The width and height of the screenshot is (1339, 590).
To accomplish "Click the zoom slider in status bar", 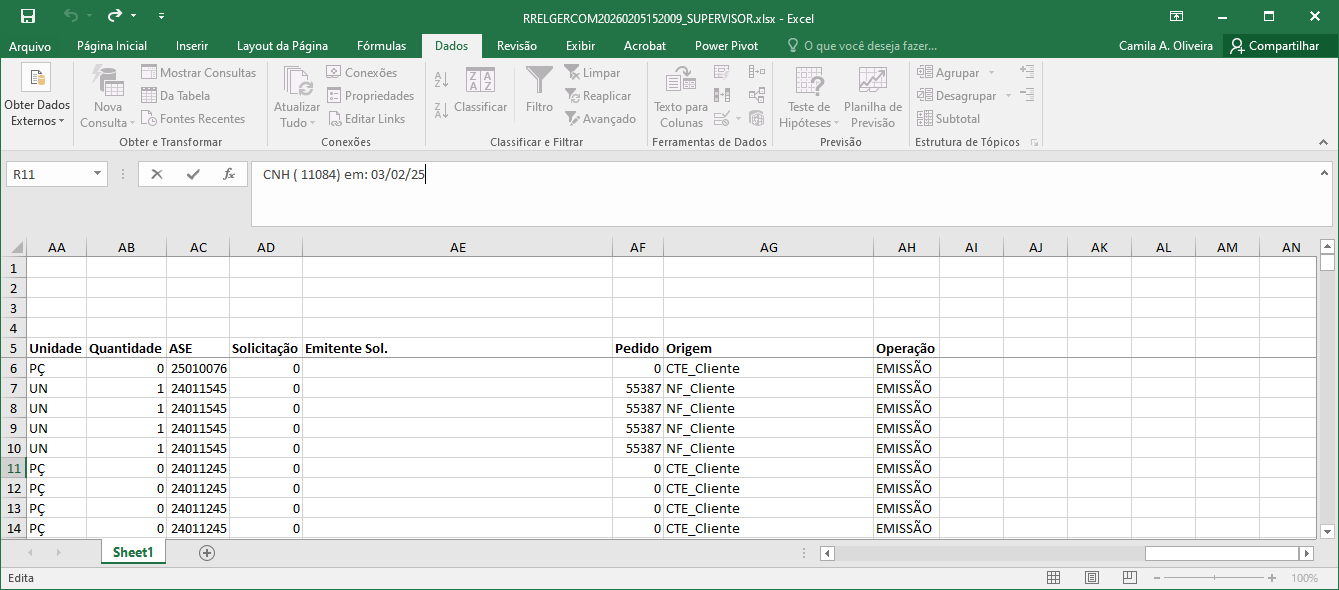I will (x=1216, y=578).
